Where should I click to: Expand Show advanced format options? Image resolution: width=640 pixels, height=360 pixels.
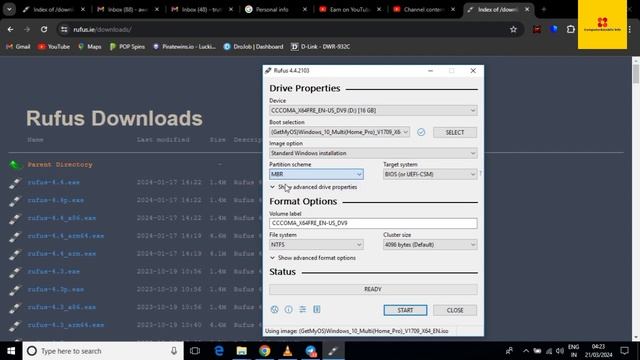[x=313, y=258]
